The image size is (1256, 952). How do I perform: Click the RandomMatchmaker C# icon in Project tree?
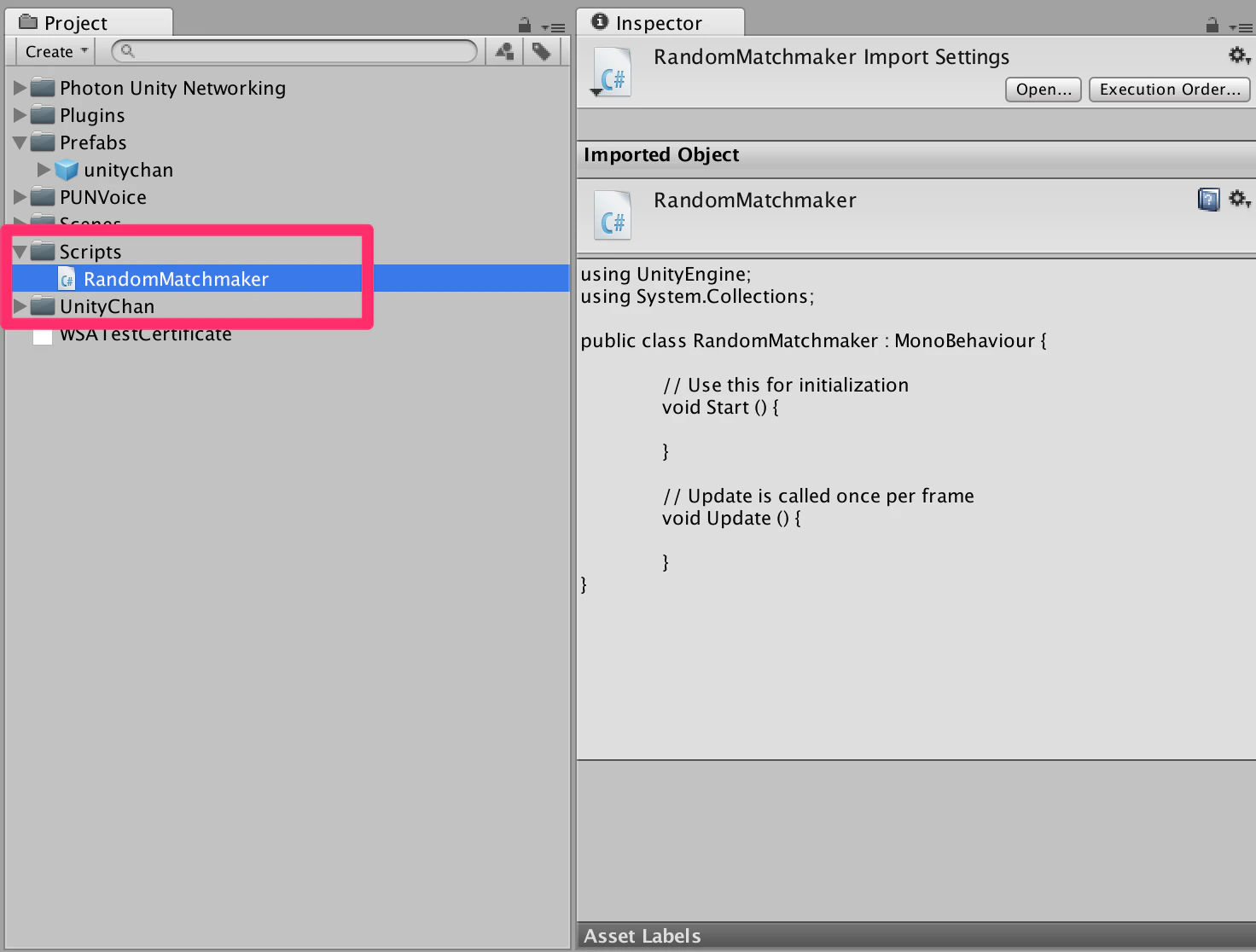coord(67,279)
